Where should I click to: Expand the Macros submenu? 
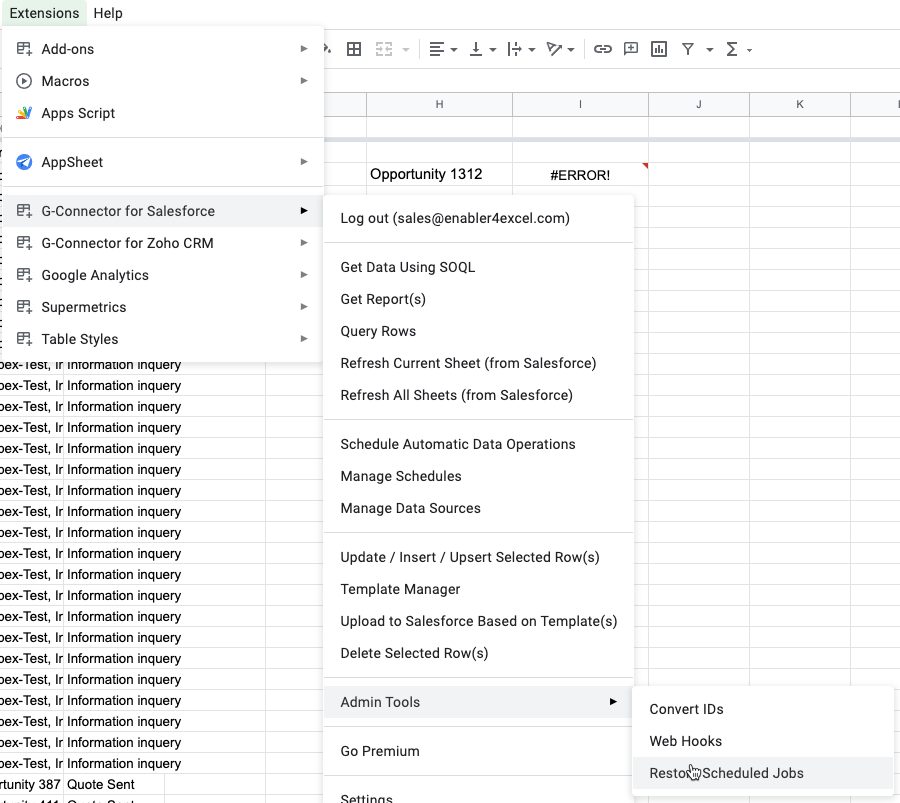[x=163, y=81]
